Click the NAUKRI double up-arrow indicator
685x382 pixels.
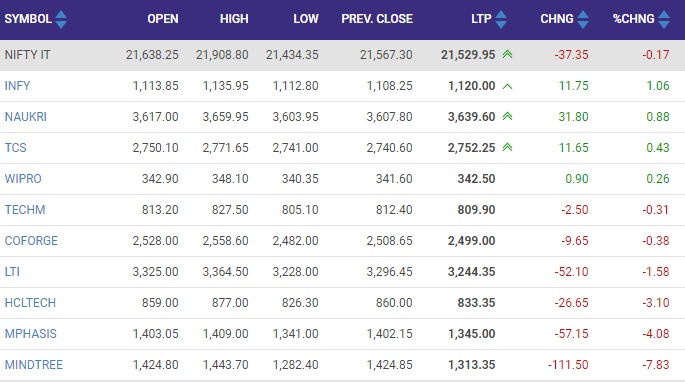coord(507,117)
